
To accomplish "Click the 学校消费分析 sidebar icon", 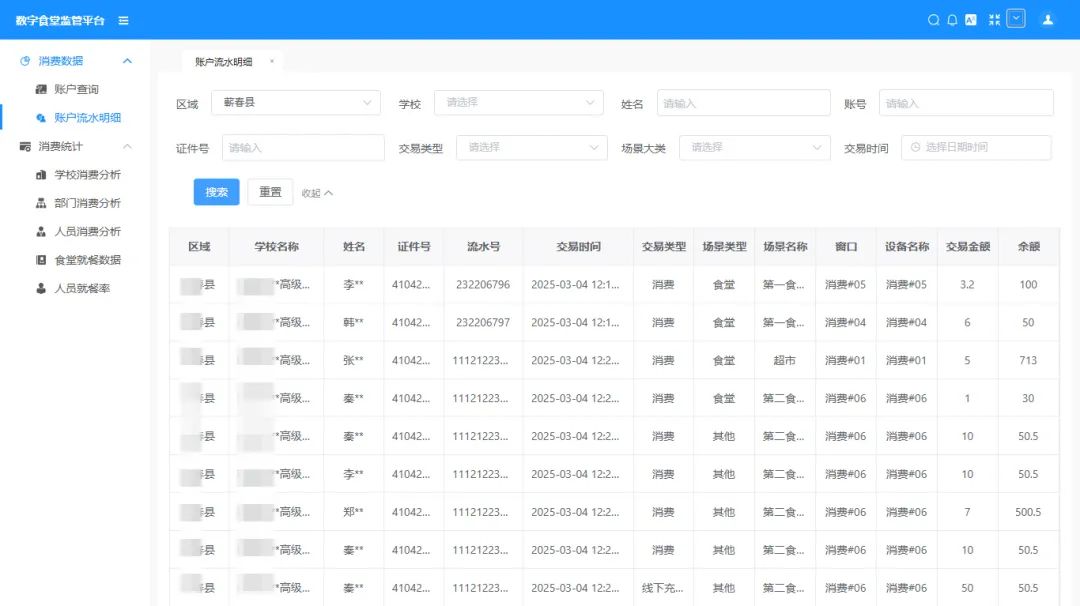I will [41, 175].
